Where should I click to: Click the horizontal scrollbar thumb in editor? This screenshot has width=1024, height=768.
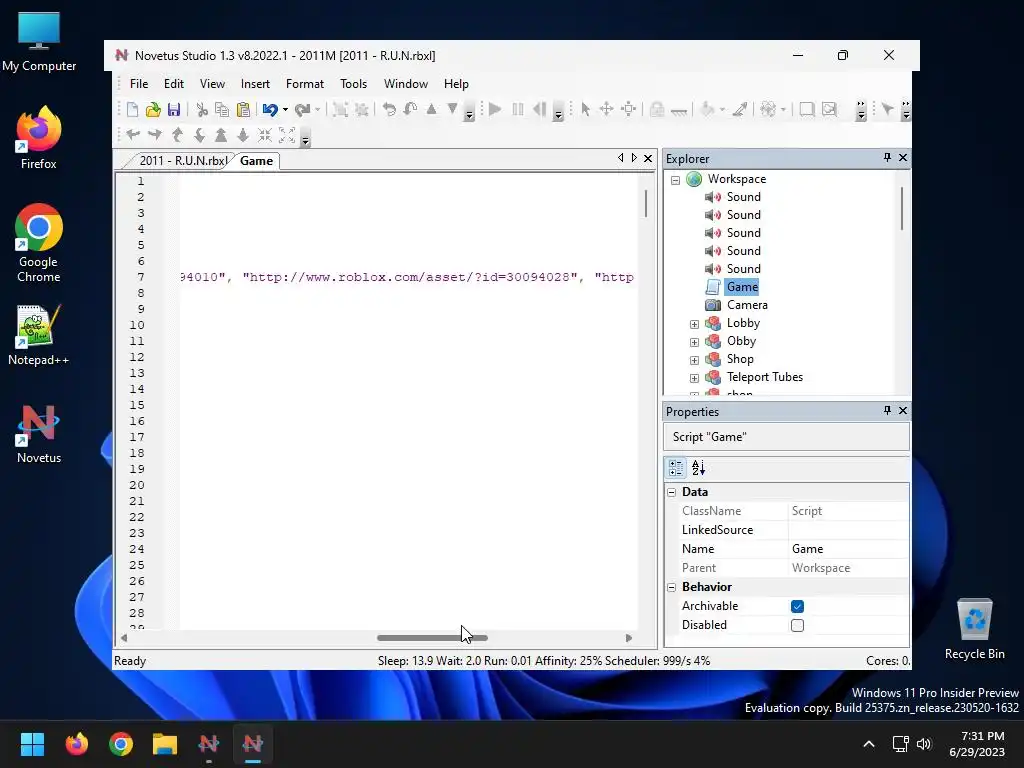432,638
